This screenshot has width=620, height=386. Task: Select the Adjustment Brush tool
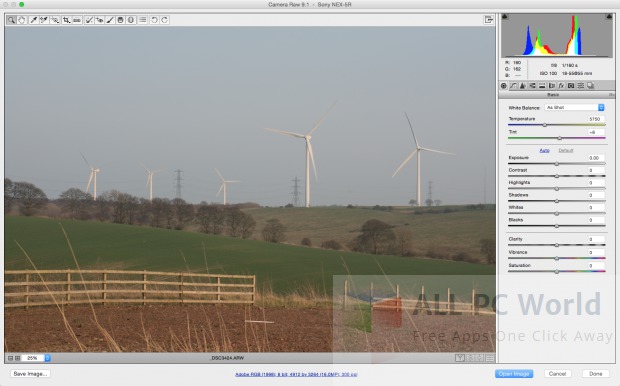click(110, 20)
